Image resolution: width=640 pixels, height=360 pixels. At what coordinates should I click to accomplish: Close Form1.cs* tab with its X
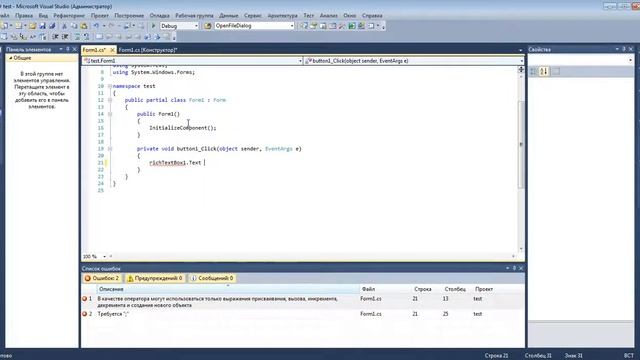tap(113, 50)
